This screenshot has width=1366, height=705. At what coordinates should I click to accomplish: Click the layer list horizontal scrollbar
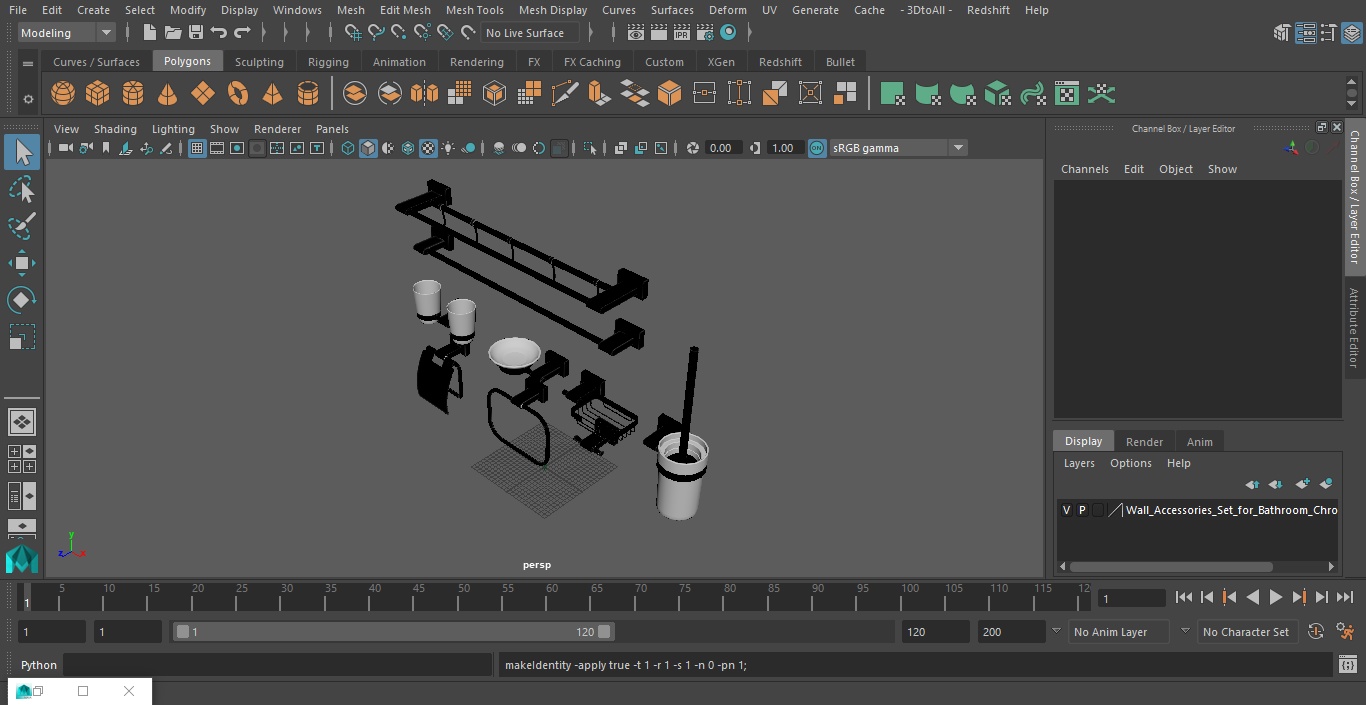(1172, 566)
